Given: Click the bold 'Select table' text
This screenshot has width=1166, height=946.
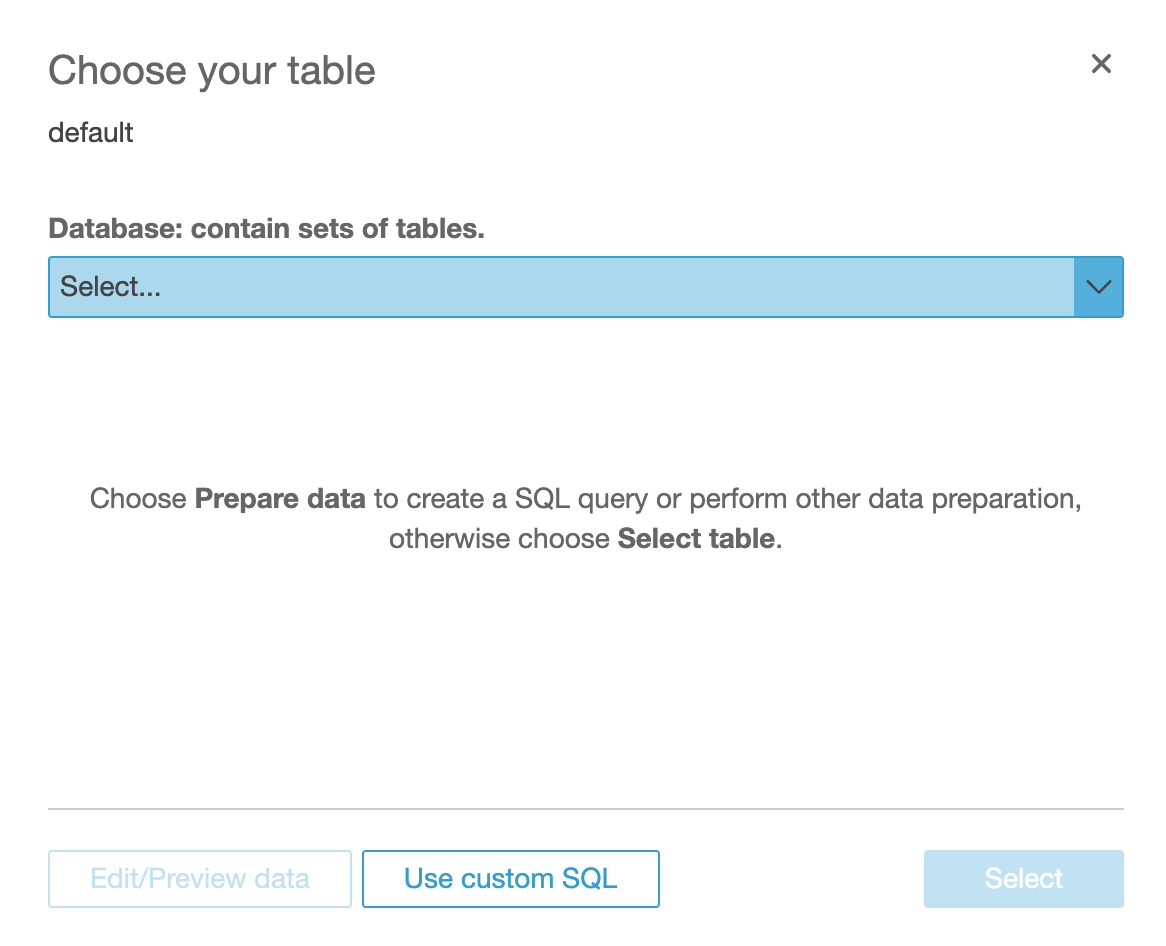Looking at the screenshot, I should 696,538.
